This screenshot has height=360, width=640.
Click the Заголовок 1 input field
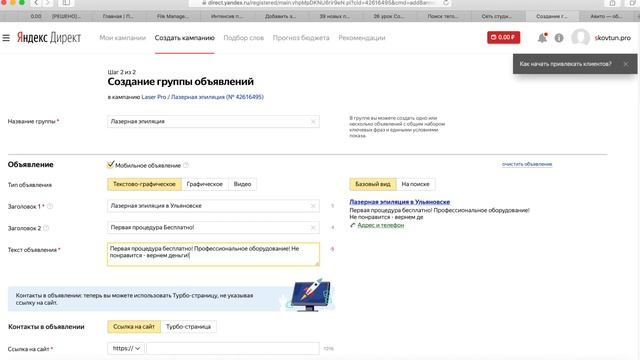coord(213,206)
